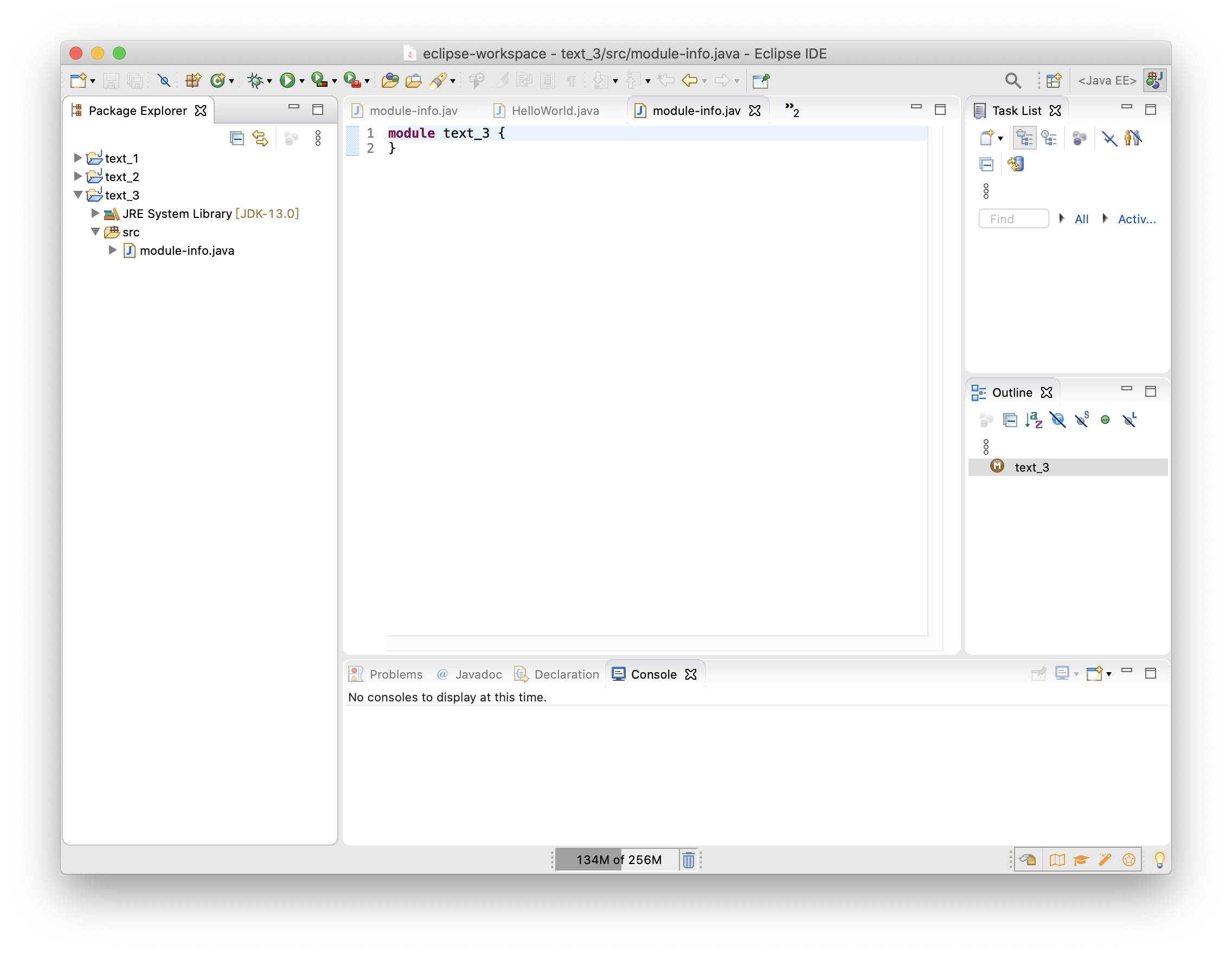Screen dimensions: 1232x954
Task: Collapse all in the Task List
Action: click(x=986, y=165)
